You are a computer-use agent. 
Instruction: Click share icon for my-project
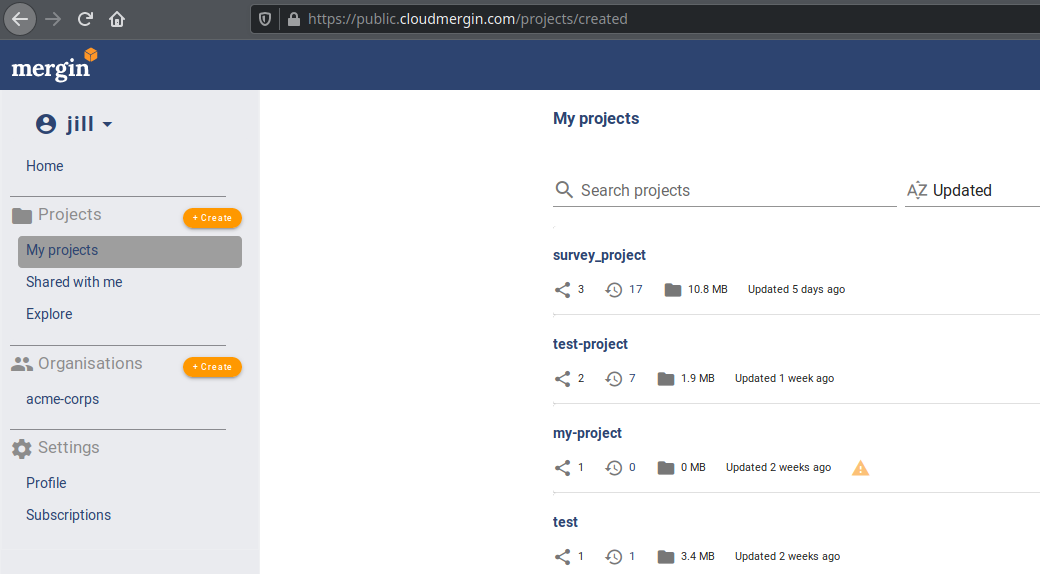562,468
